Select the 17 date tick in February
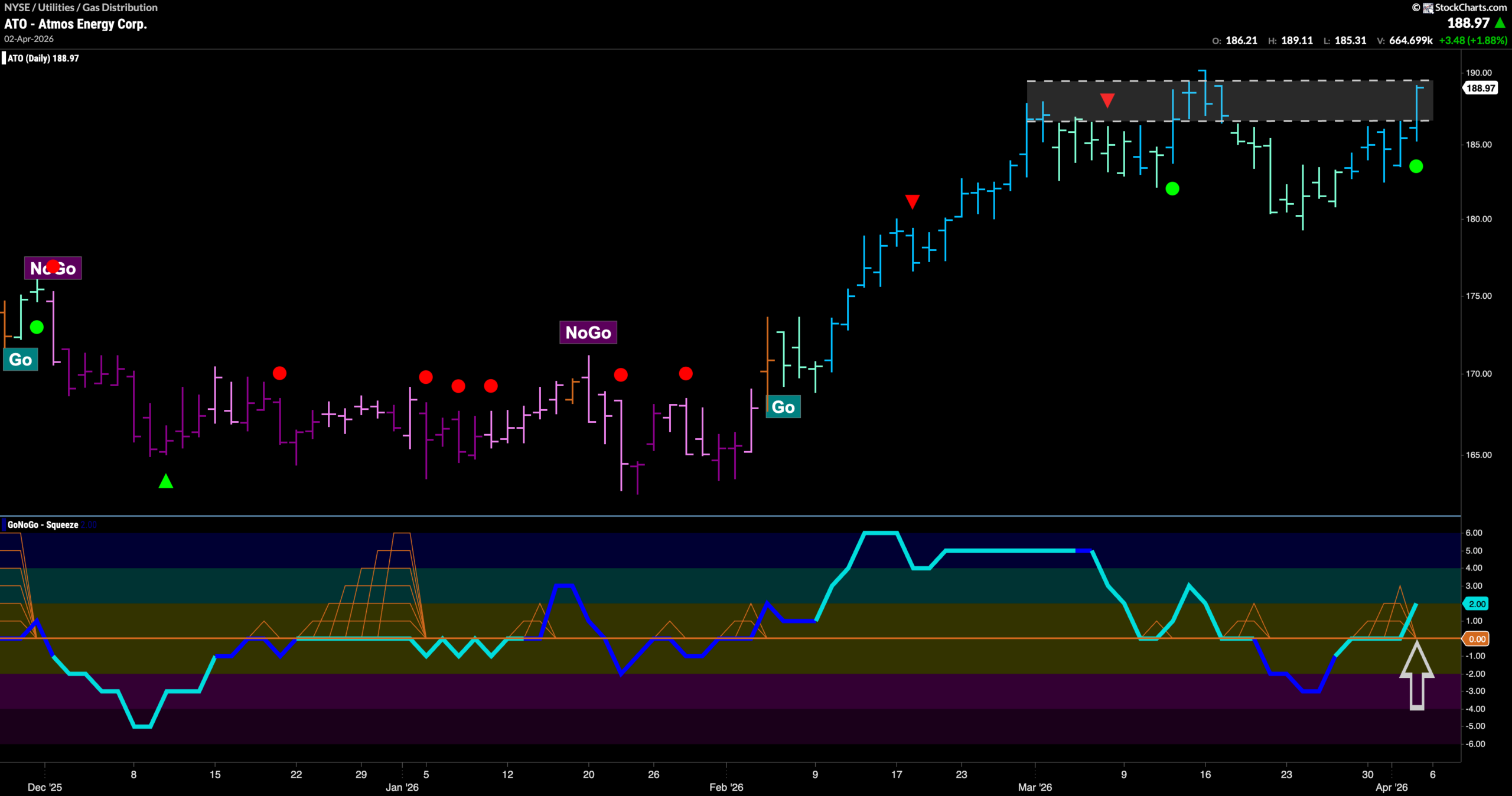This screenshot has width=1512, height=796. point(897,774)
